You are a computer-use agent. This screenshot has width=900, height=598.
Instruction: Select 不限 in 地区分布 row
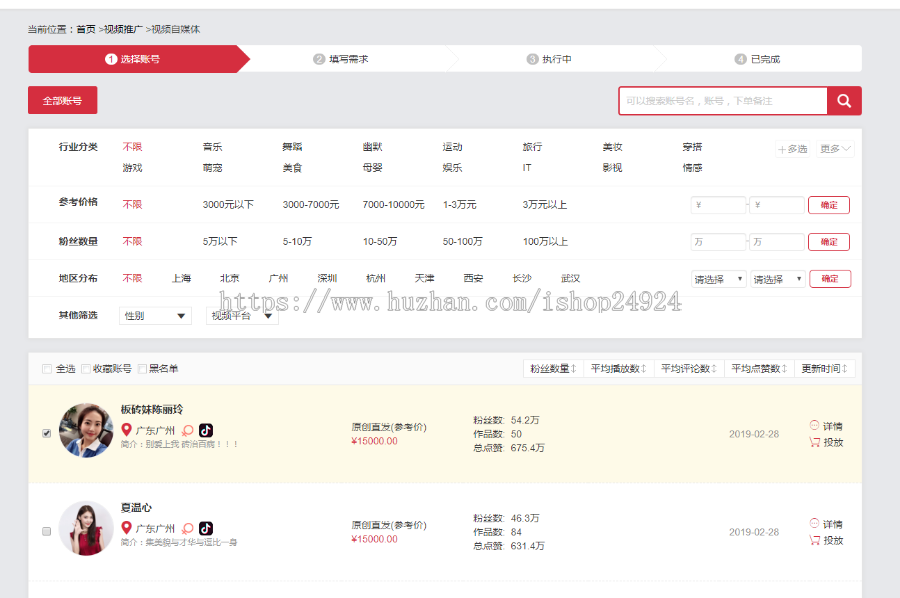click(x=132, y=278)
